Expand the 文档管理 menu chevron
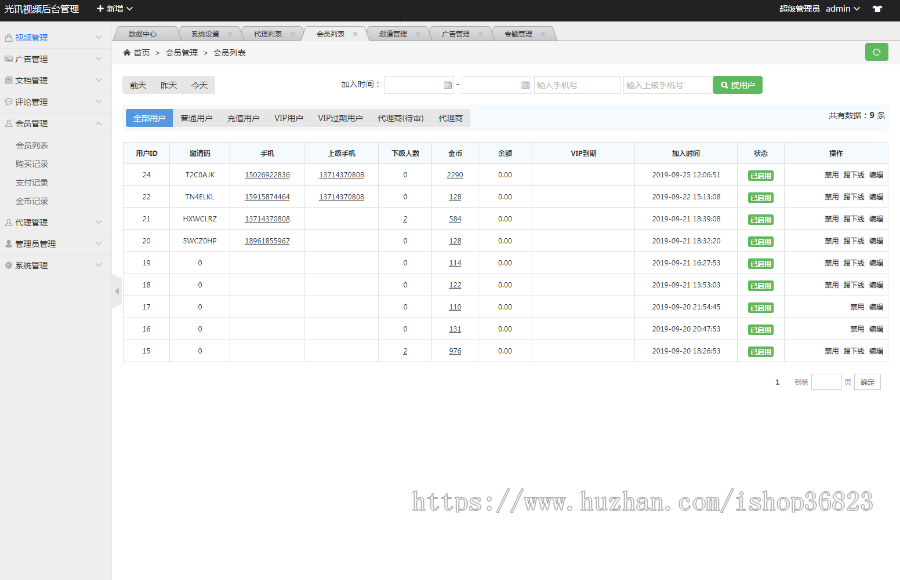The height and width of the screenshot is (580, 900). pyautogui.click(x=99, y=80)
